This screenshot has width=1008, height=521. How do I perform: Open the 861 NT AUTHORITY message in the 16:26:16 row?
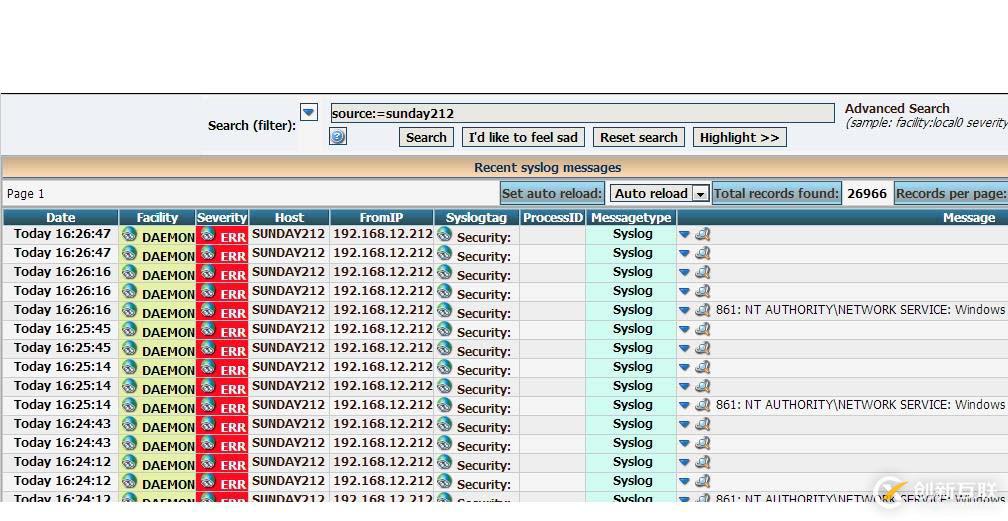[x=860, y=309]
